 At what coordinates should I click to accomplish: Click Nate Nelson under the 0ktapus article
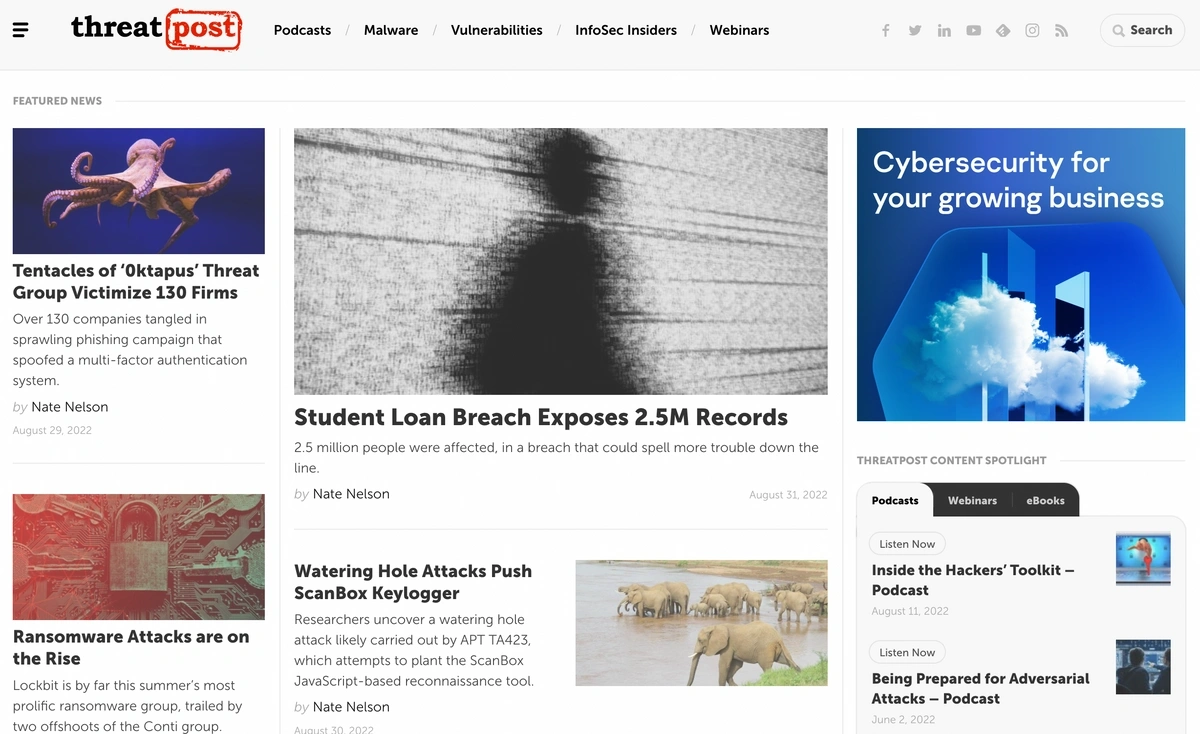pyautogui.click(x=70, y=407)
